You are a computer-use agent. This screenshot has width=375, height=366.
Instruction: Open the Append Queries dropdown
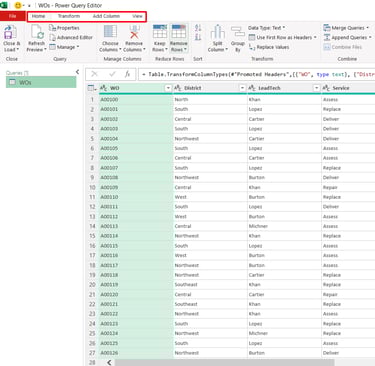tap(348, 38)
